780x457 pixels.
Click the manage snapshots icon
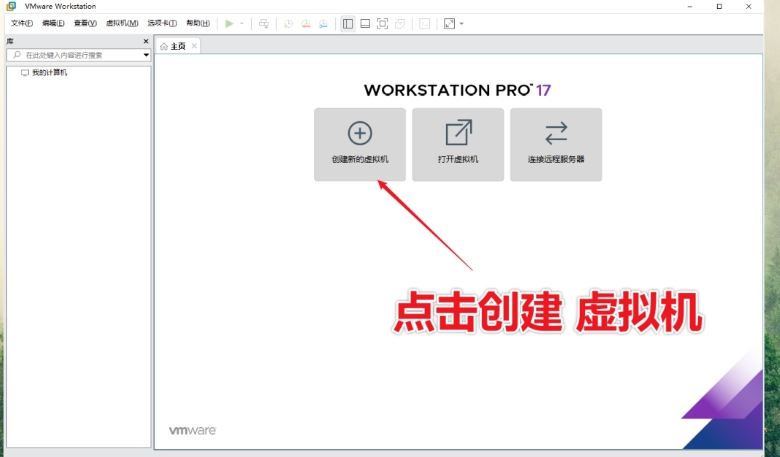[323, 23]
